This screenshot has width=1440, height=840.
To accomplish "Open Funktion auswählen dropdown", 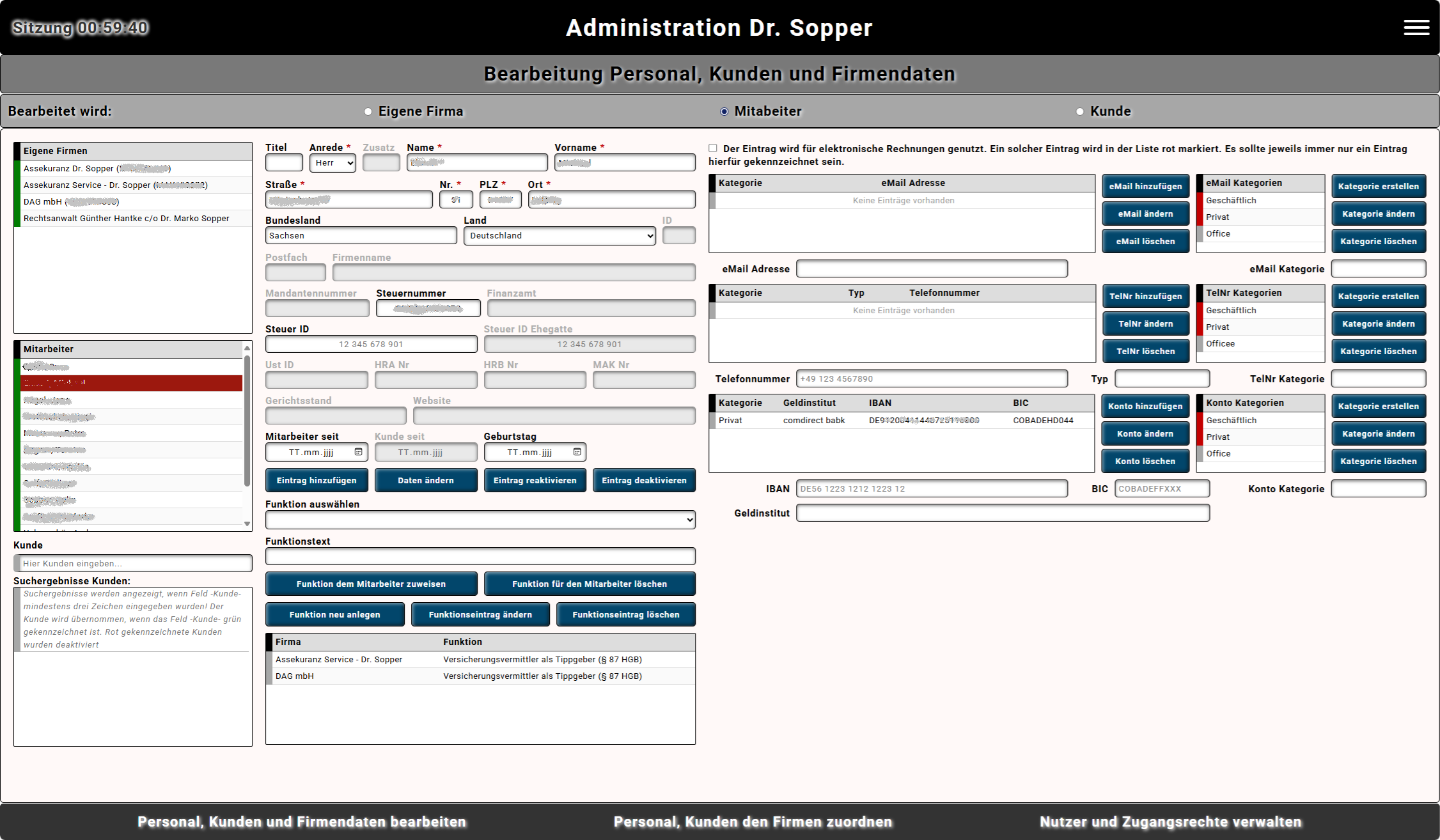I will (480, 520).
